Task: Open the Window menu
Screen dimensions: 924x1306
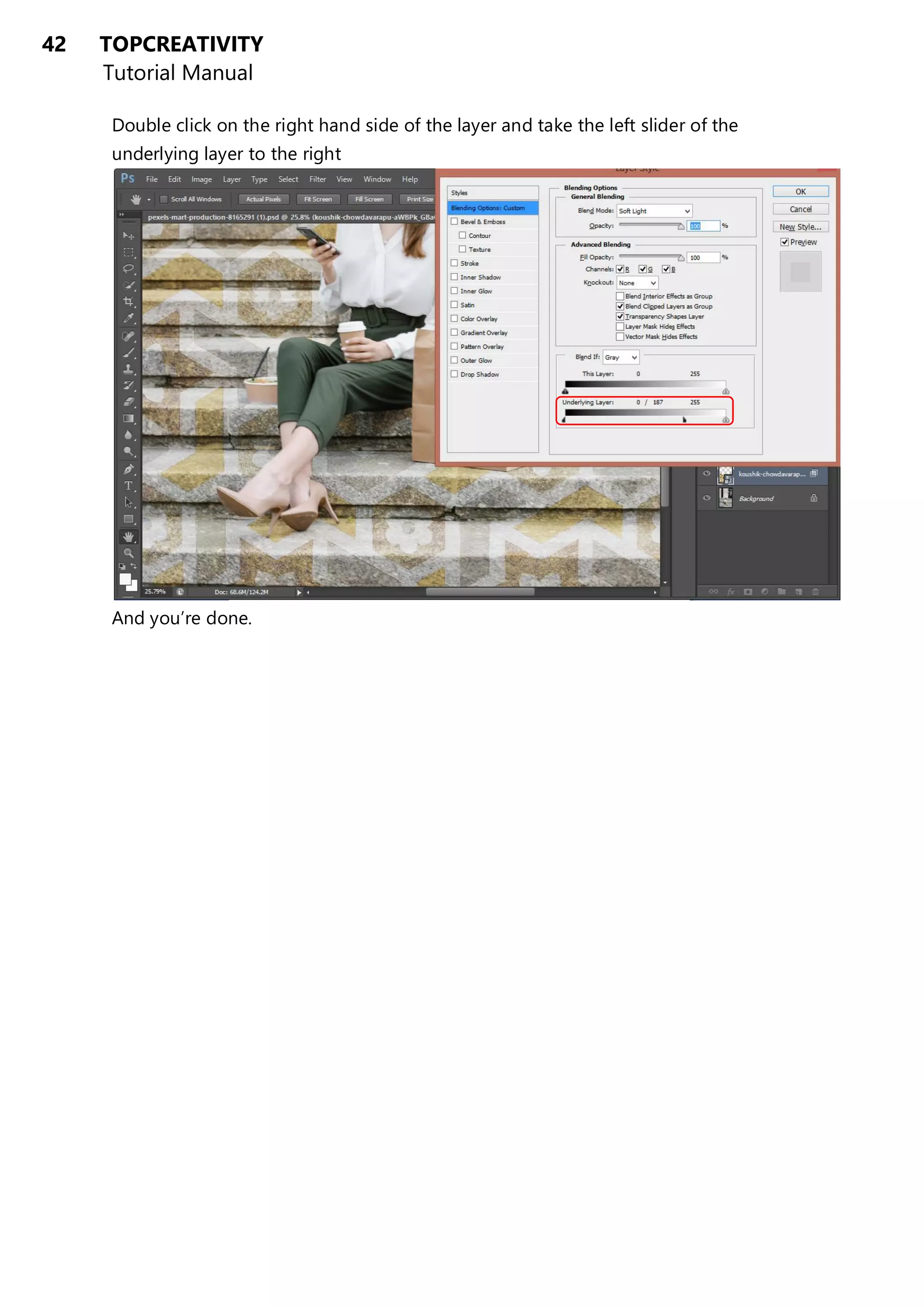Action: [377, 179]
